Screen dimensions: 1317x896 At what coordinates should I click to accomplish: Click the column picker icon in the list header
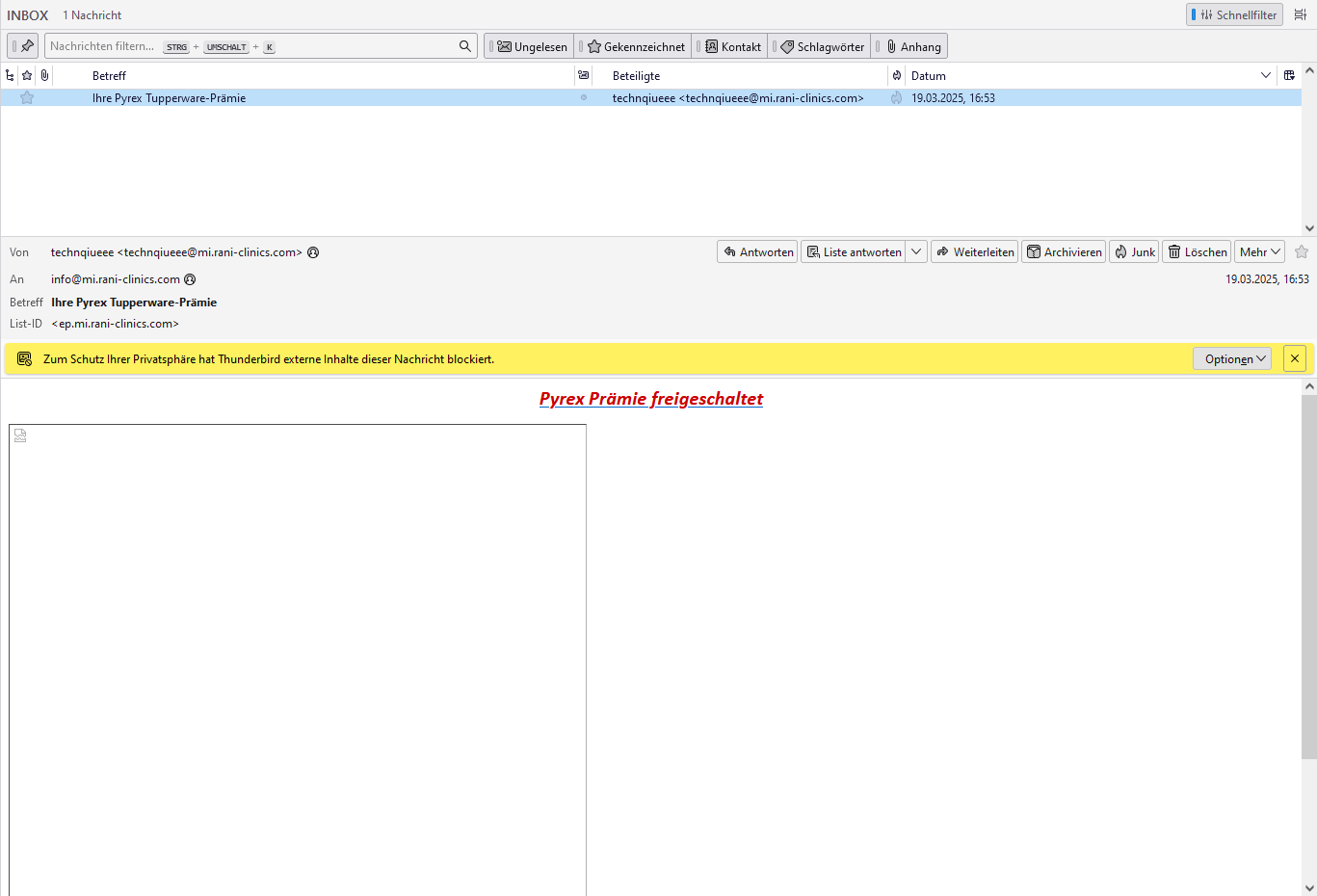tap(1289, 75)
